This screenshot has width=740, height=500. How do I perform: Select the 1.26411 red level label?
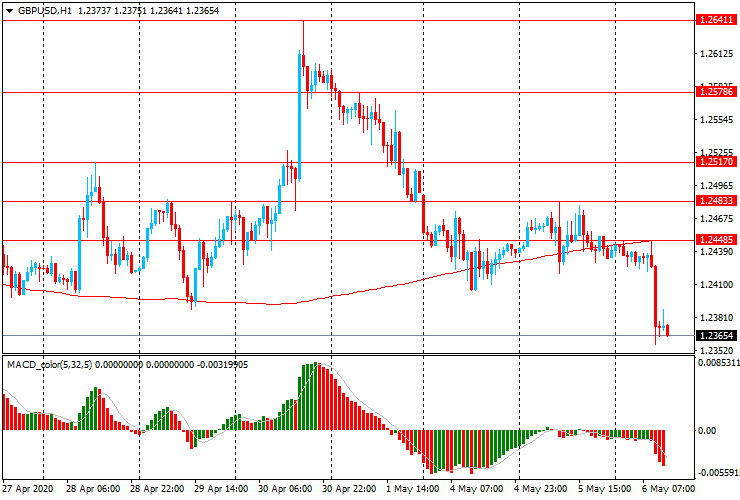pos(716,20)
